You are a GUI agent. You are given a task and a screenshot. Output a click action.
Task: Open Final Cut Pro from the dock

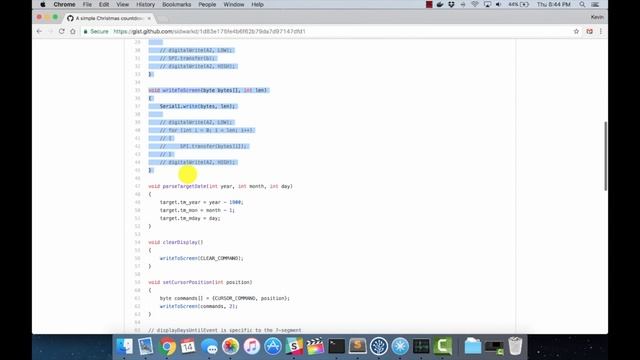(315, 346)
